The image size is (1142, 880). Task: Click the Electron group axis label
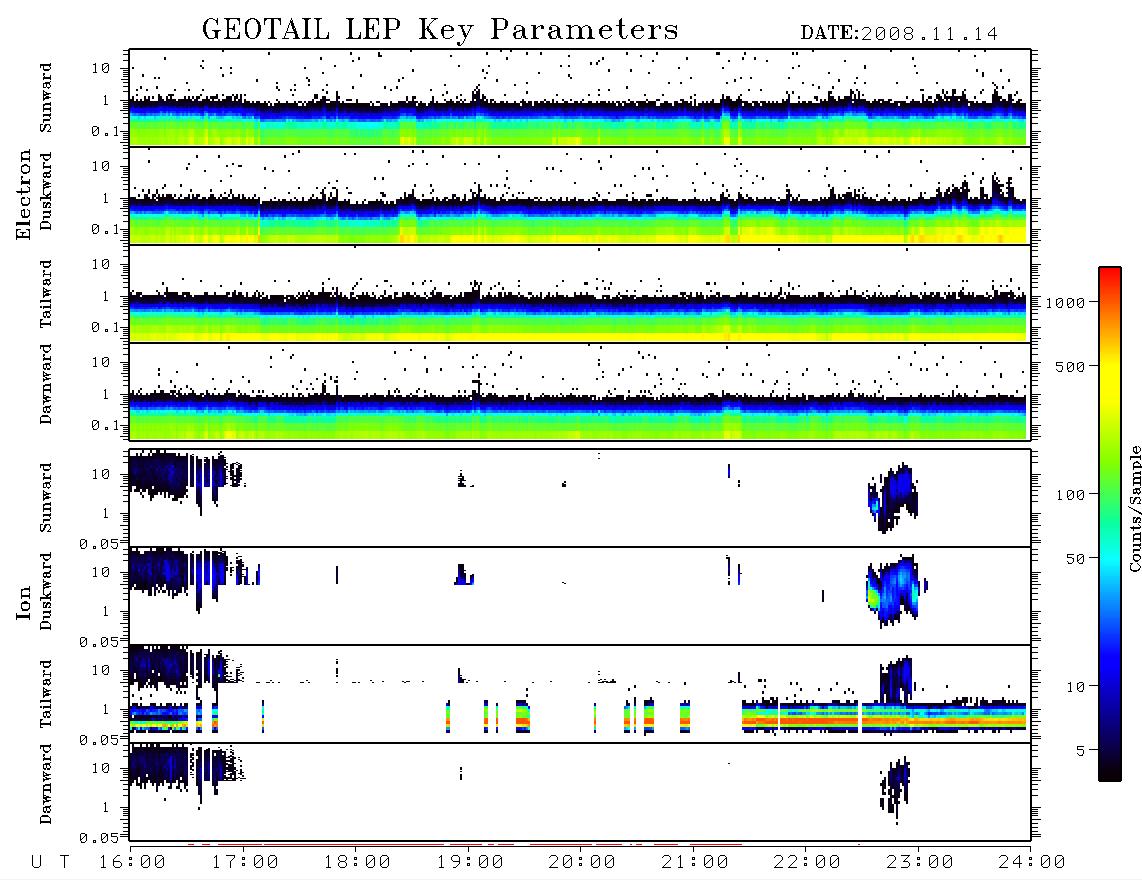(x=24, y=195)
